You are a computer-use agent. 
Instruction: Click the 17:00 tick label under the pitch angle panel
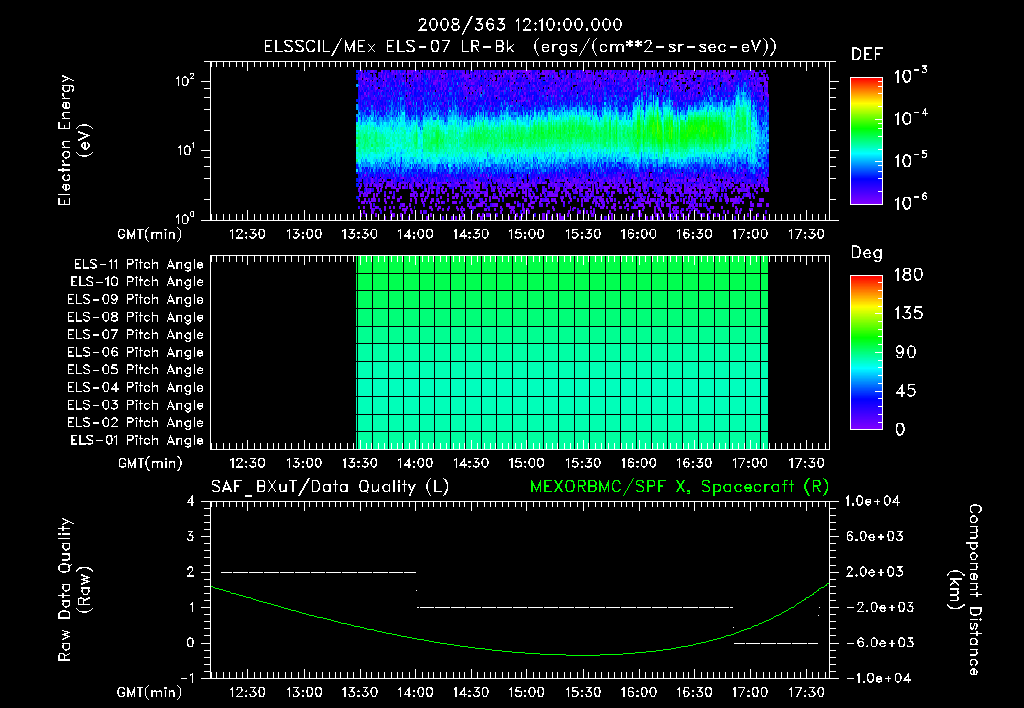click(x=749, y=463)
